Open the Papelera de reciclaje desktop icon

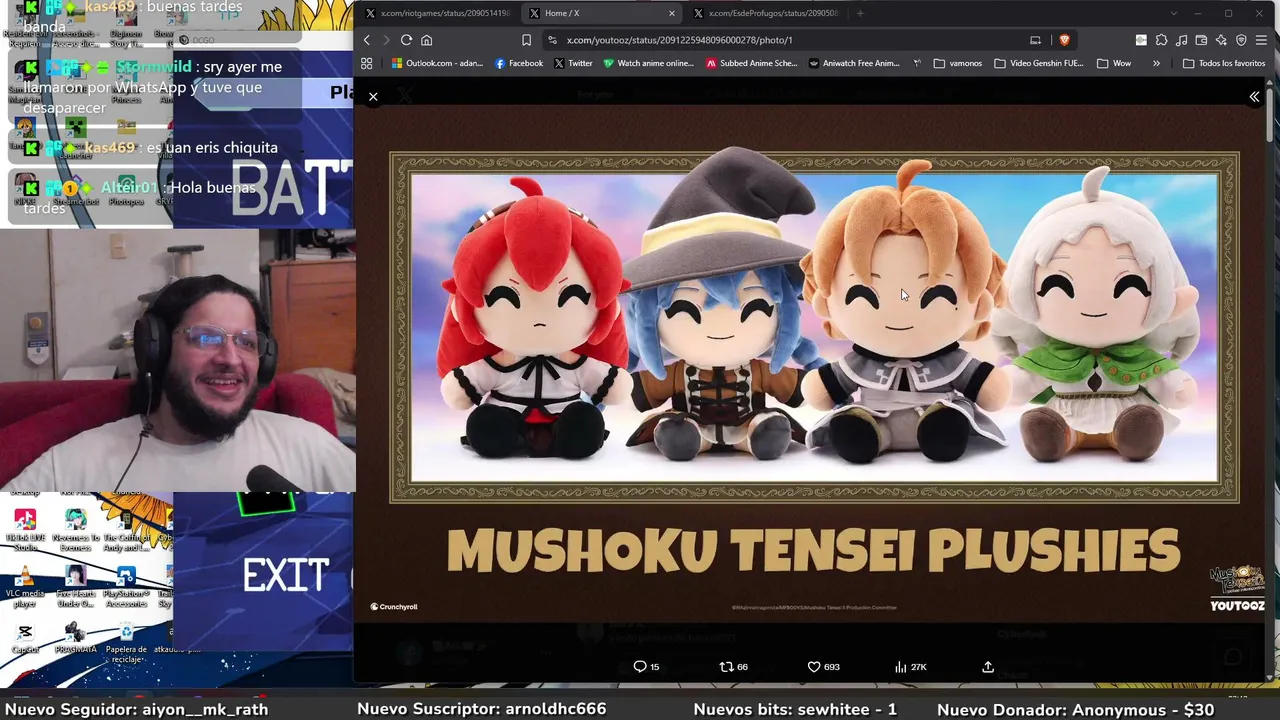coord(126,641)
